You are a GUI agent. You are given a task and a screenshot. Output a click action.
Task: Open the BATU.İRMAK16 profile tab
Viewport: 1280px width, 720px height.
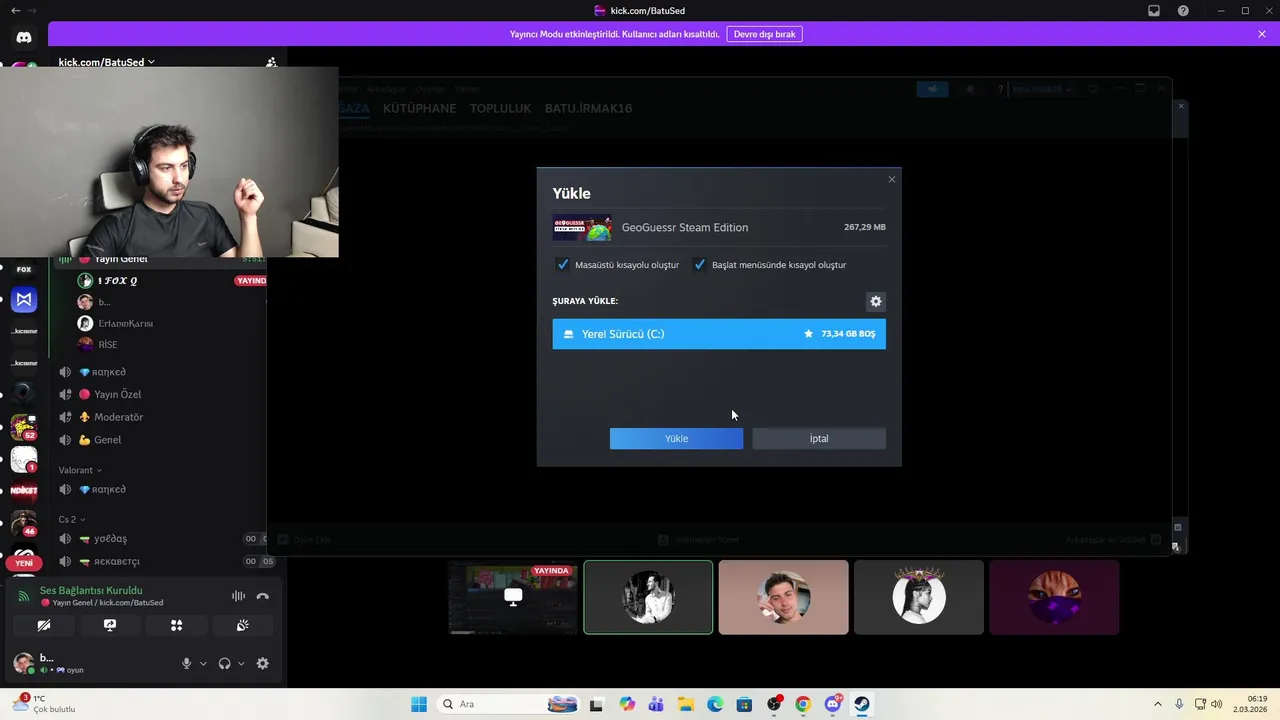588,108
